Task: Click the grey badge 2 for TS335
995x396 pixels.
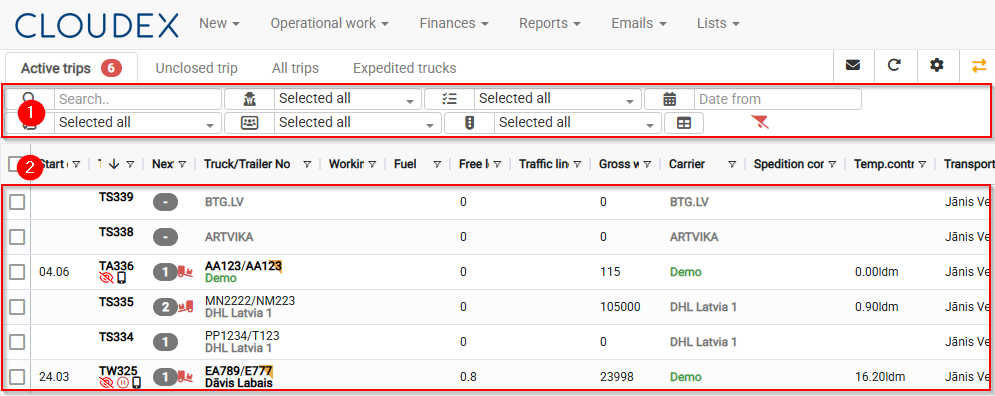Action: [166, 307]
